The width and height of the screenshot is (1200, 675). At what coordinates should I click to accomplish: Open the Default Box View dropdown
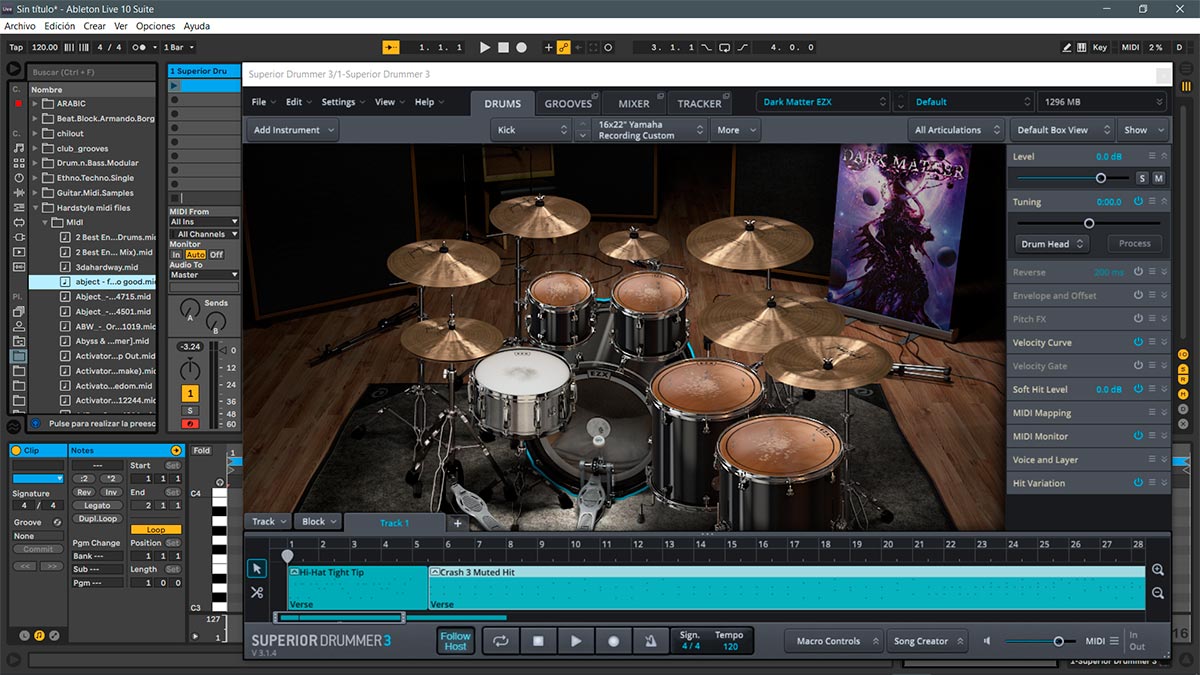[x=1061, y=130]
